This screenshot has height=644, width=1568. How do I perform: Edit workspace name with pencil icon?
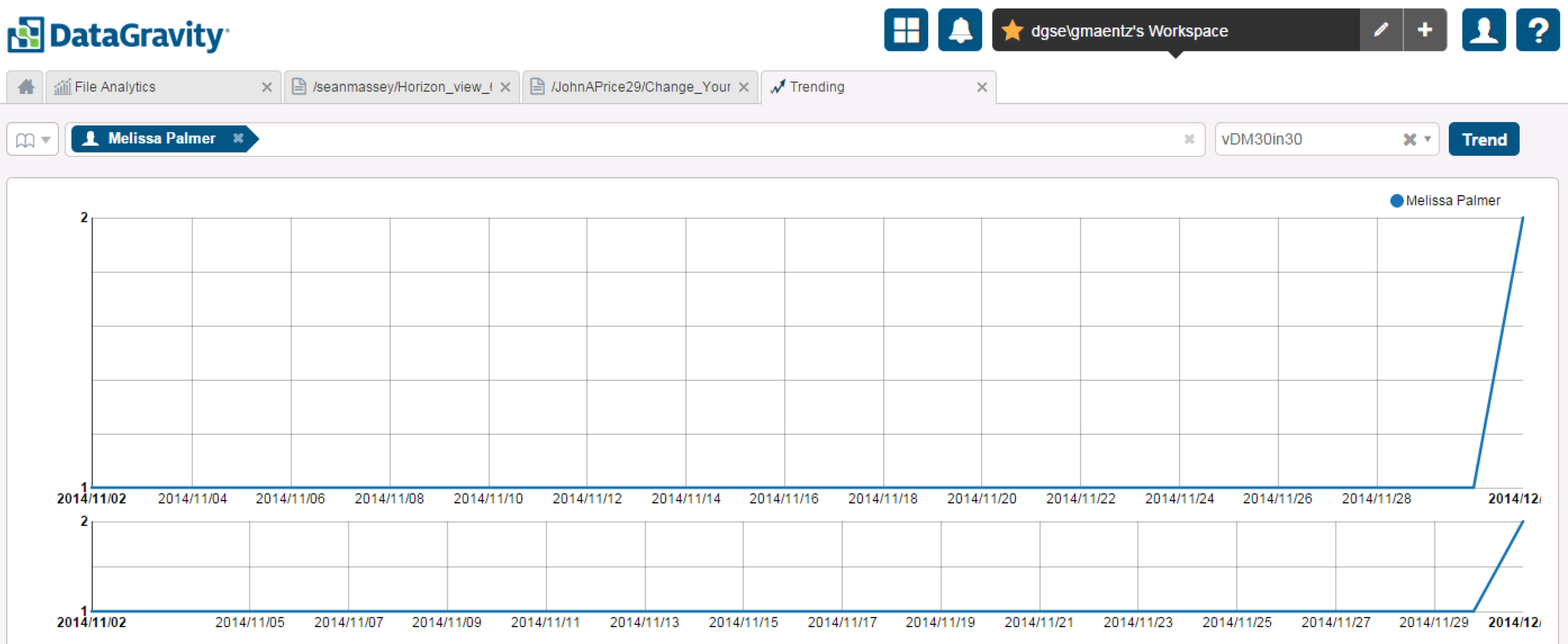tap(1380, 30)
